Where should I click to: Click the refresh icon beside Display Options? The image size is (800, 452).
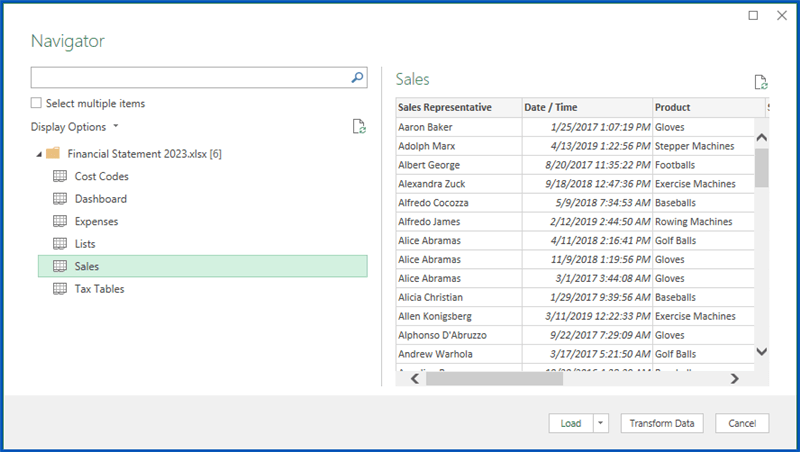(359, 127)
